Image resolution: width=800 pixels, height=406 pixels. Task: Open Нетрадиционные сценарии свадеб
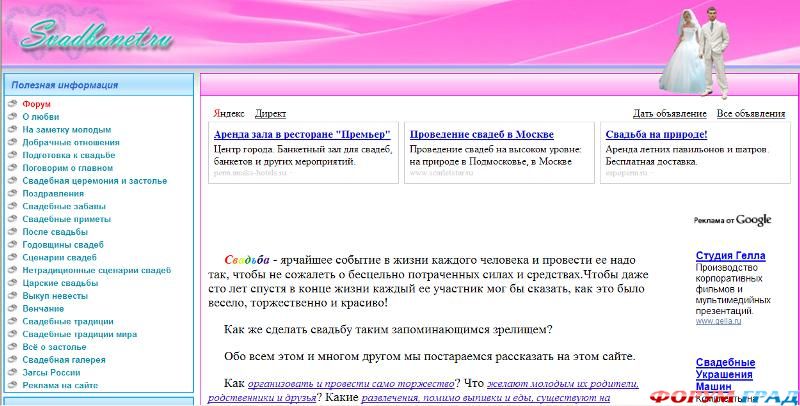pos(97,270)
